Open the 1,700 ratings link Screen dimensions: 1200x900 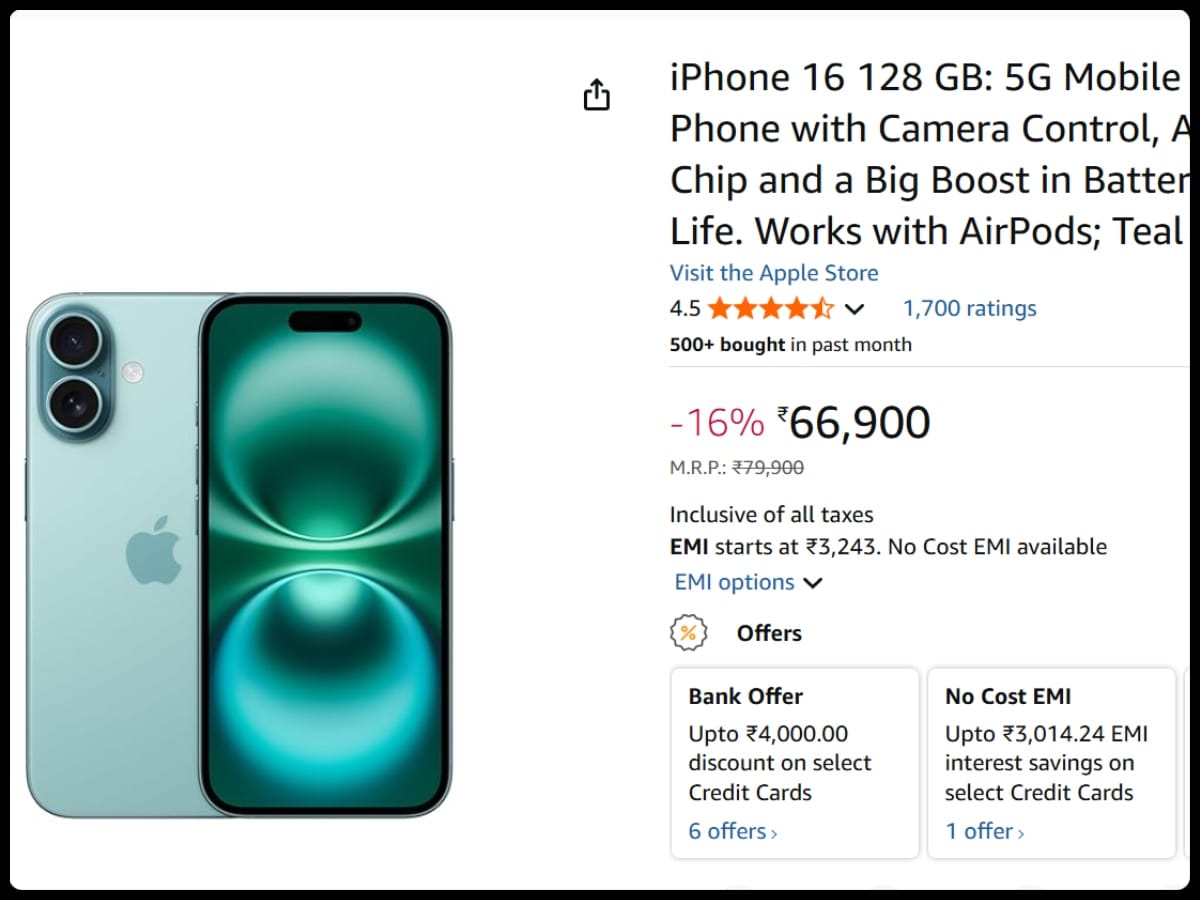[x=969, y=308]
